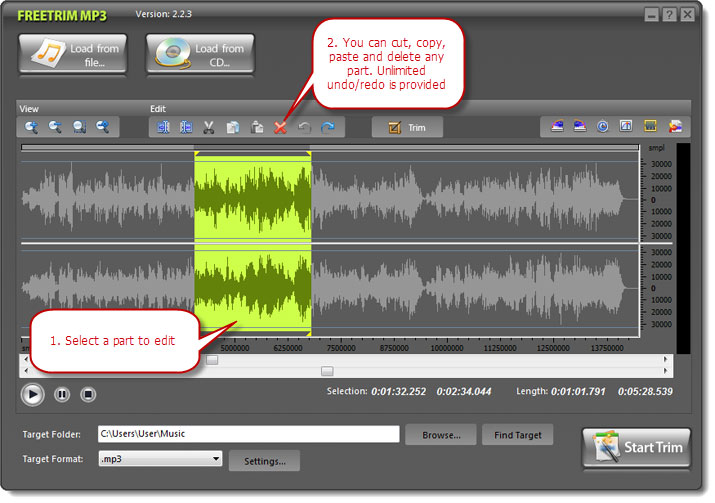Screen dimensions: 715x503
Task: Stop audio playback
Action: (88, 394)
